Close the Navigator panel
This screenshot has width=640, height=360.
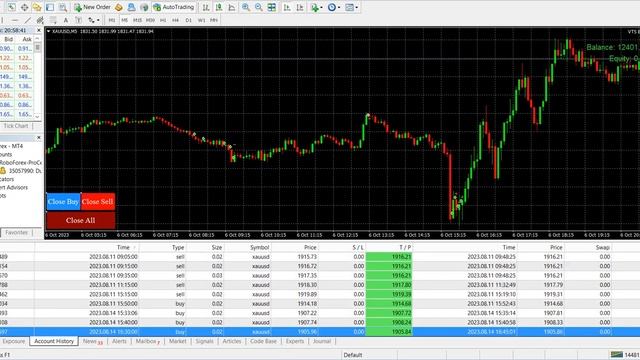point(39,138)
